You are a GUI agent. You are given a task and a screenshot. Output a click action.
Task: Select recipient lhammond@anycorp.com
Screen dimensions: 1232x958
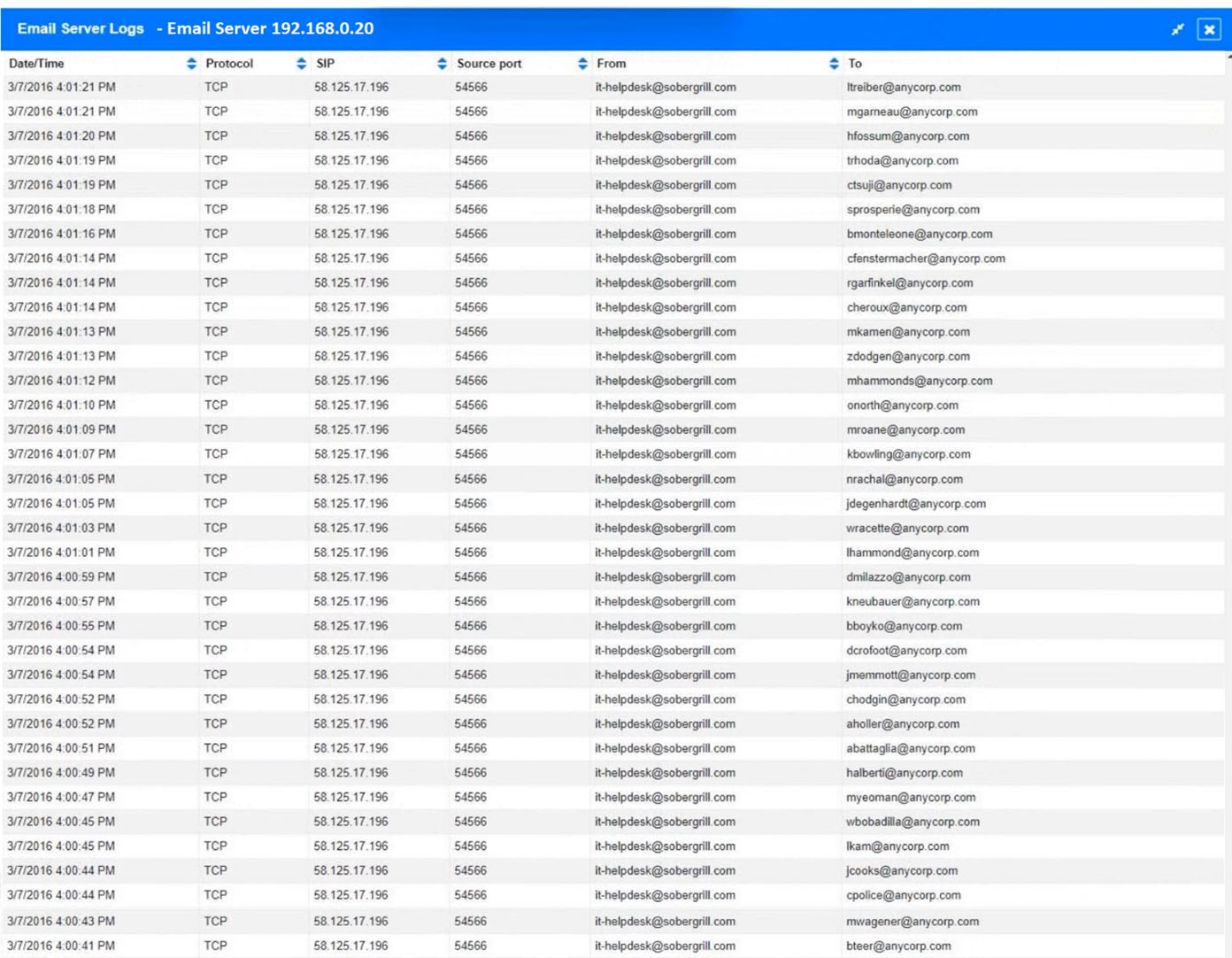tap(912, 553)
